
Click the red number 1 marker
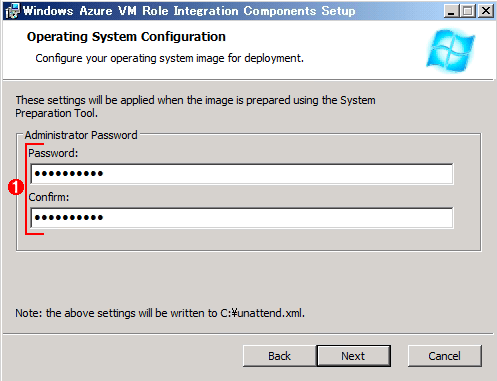16,187
